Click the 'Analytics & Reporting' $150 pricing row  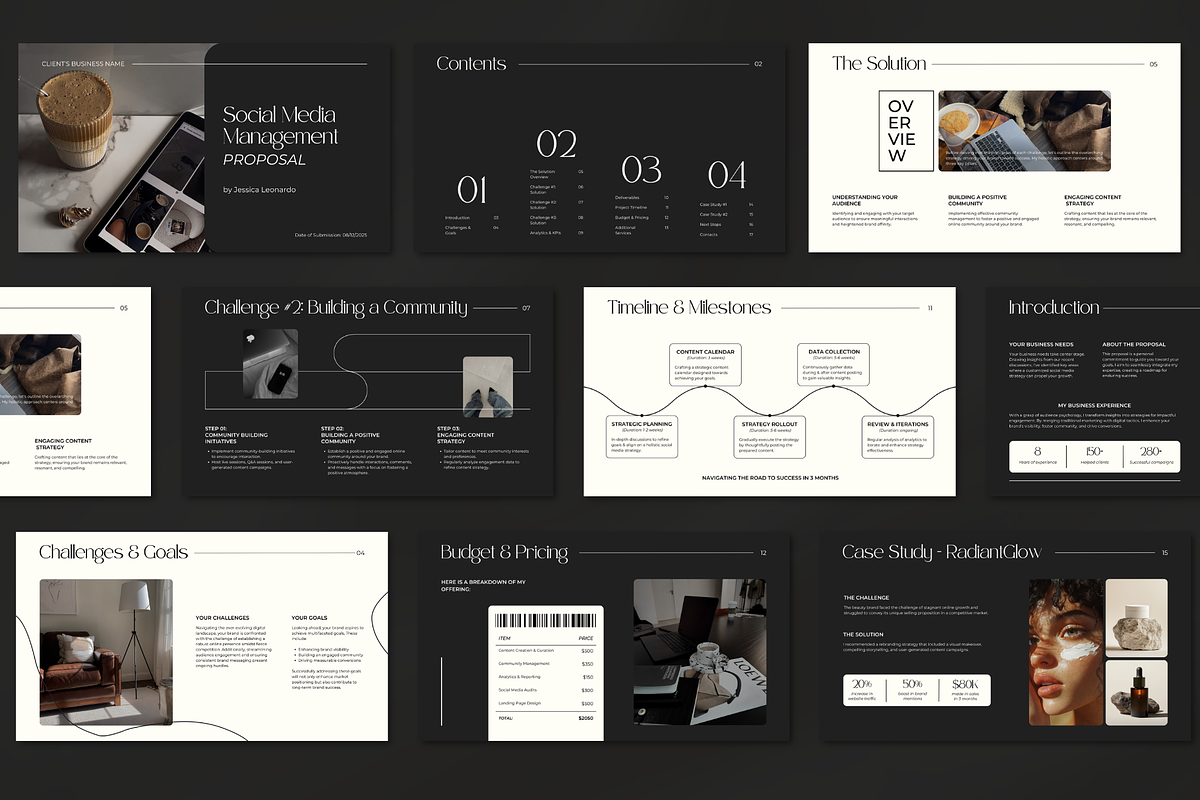pos(546,677)
